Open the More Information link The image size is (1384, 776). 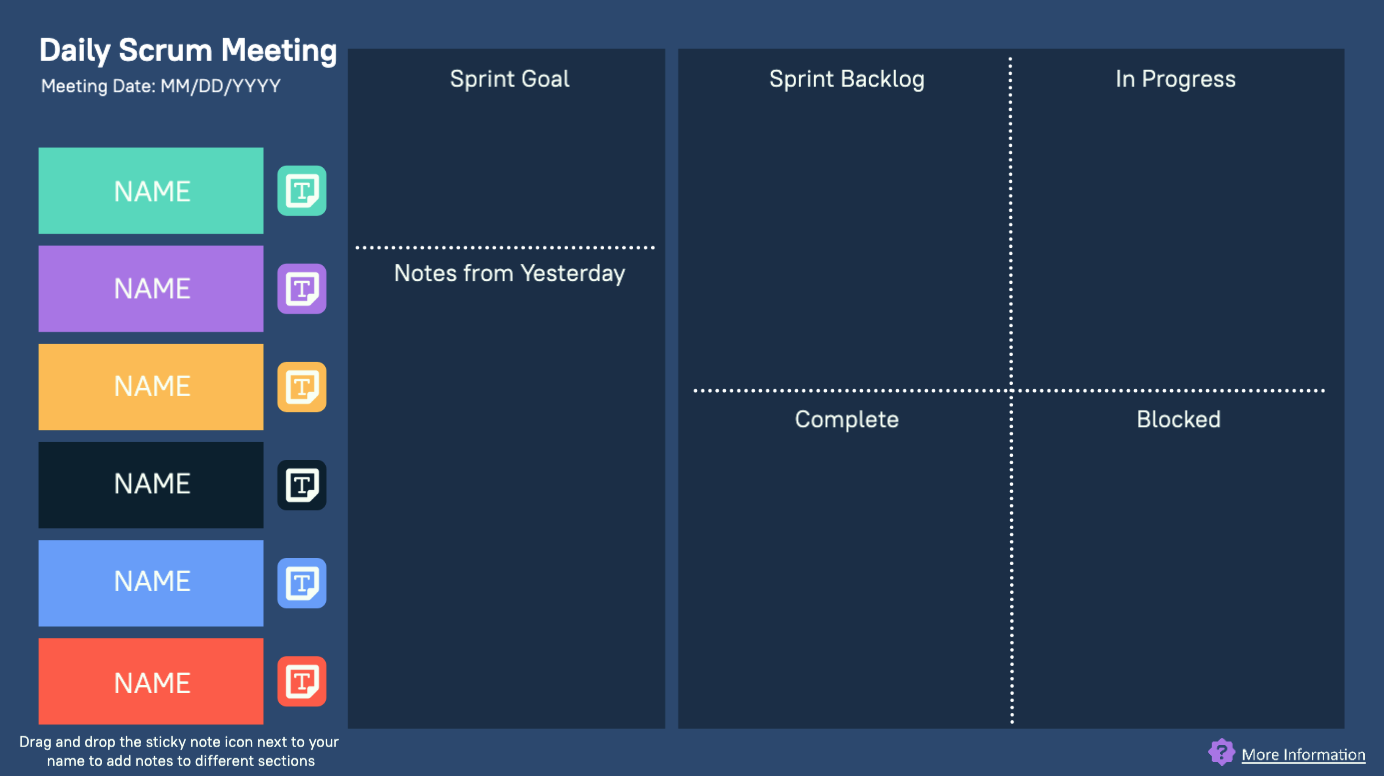[x=1303, y=755]
